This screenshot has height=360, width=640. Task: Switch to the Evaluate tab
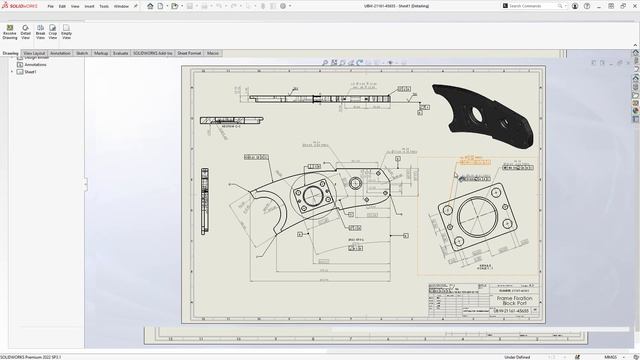click(120, 53)
